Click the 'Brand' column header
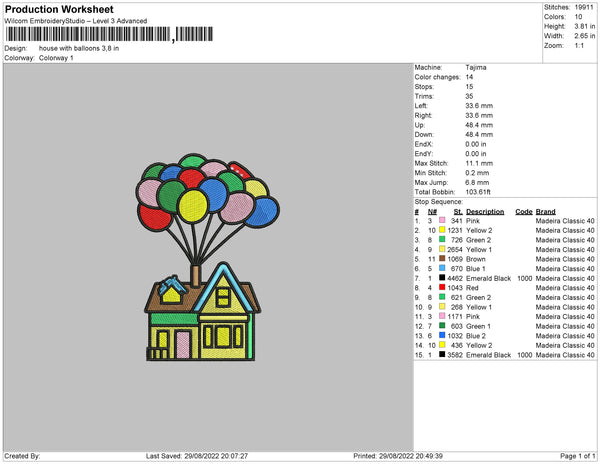600x464 pixels. tap(545, 212)
